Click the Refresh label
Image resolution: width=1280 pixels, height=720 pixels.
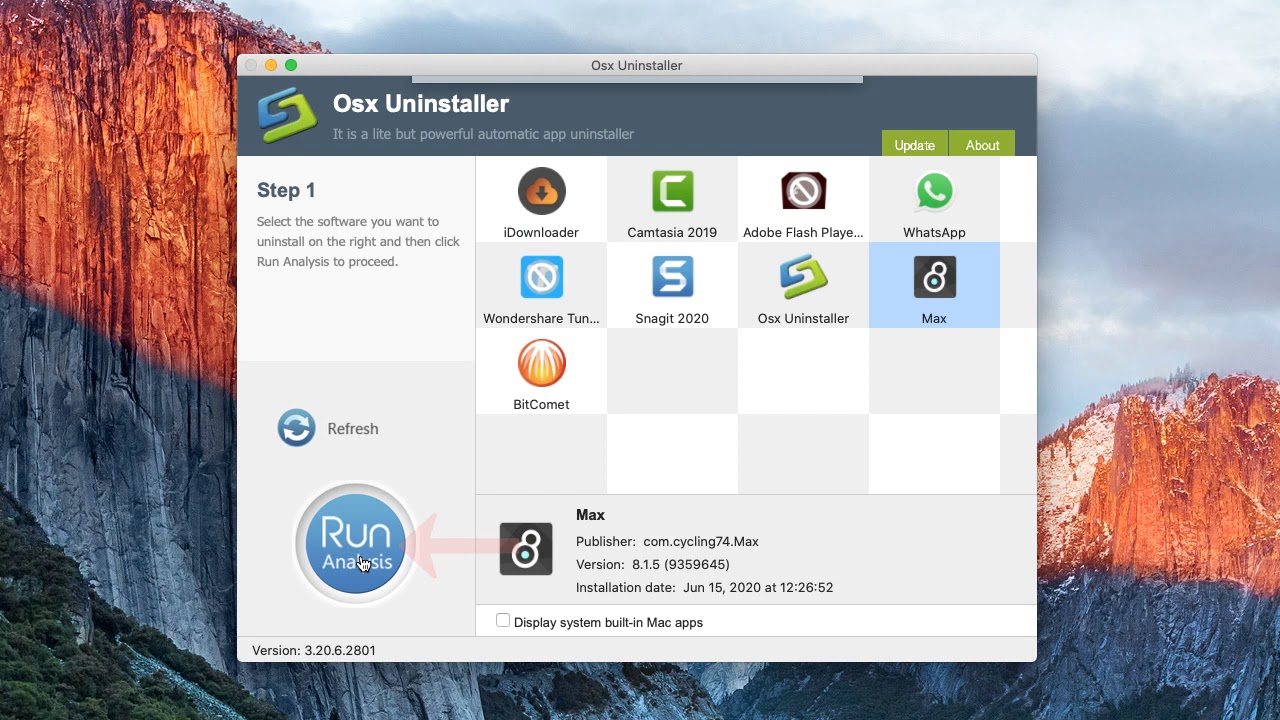353,429
